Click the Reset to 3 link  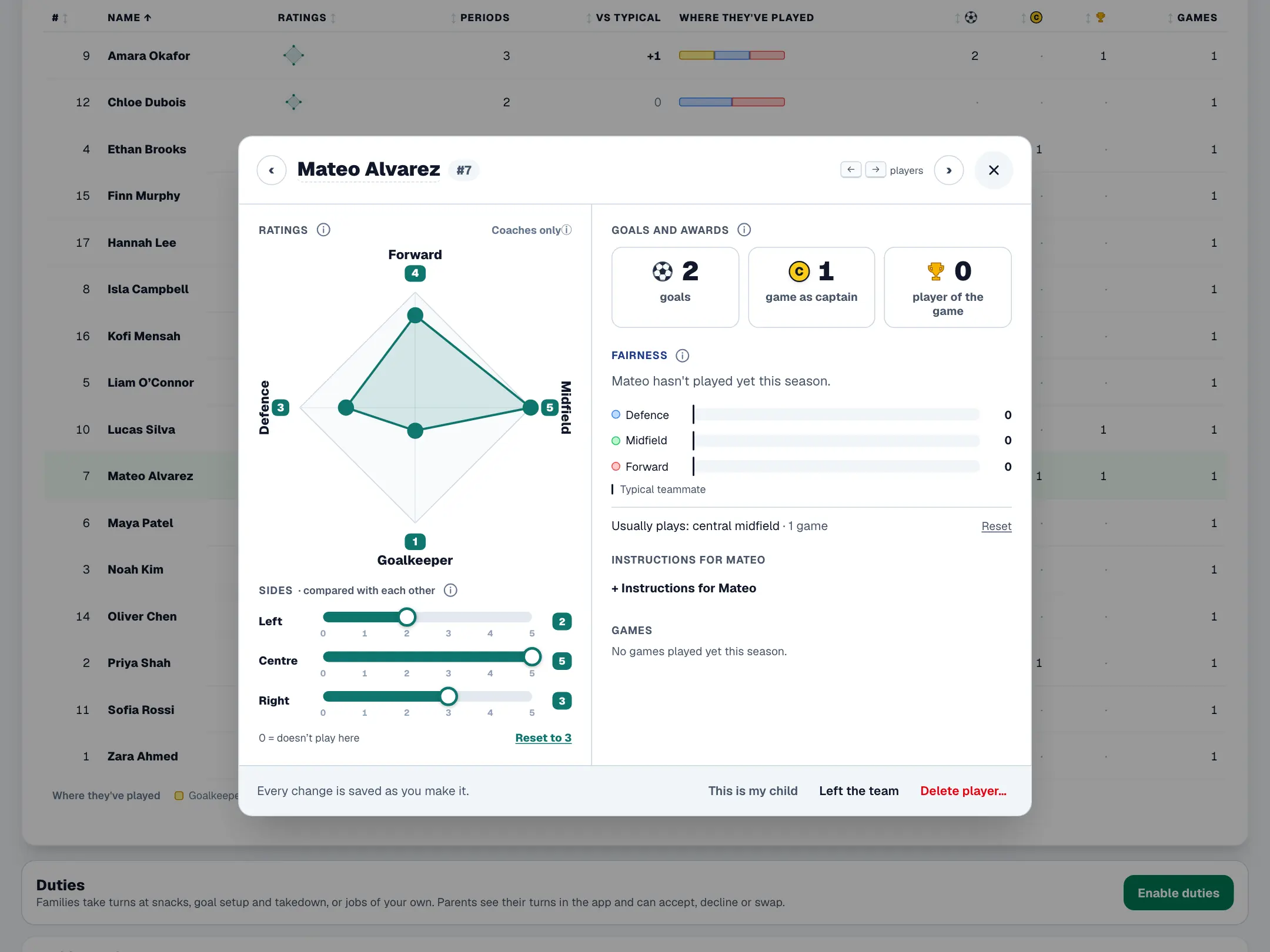click(543, 738)
